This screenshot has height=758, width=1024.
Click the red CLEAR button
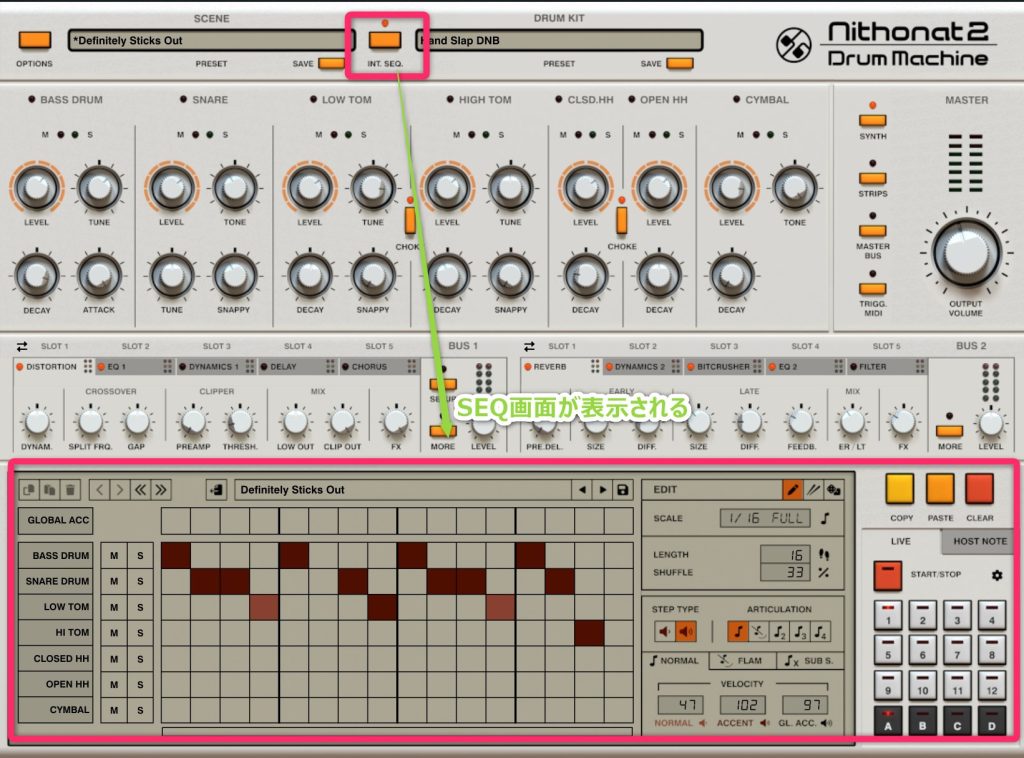979,488
